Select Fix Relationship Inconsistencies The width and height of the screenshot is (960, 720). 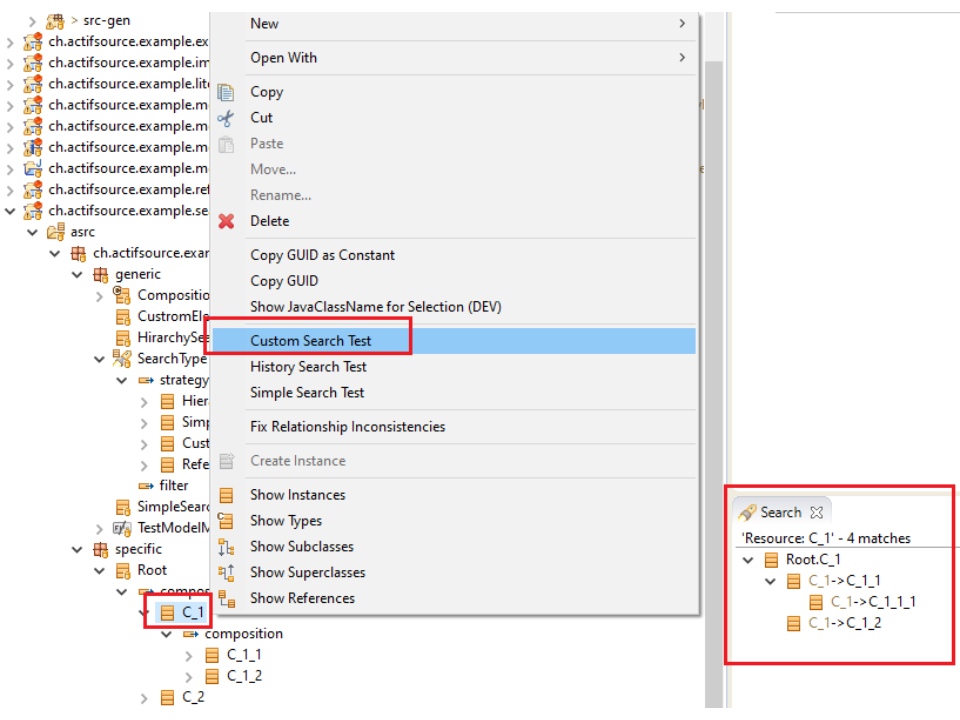click(347, 427)
